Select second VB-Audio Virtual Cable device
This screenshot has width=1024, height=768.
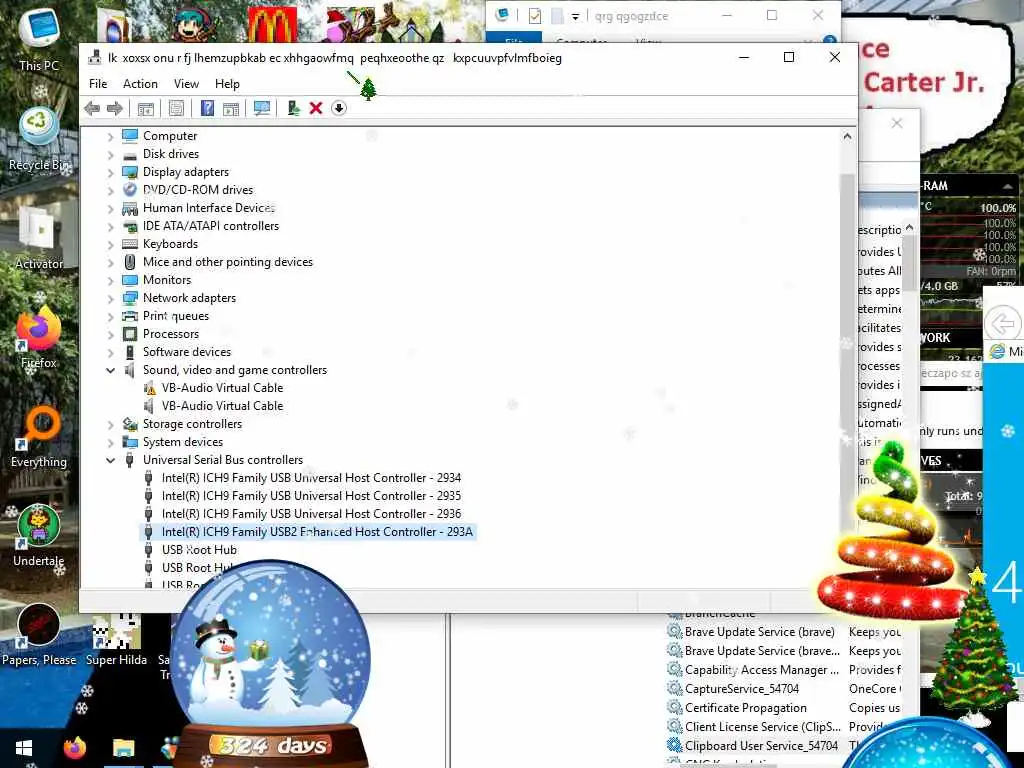point(222,406)
